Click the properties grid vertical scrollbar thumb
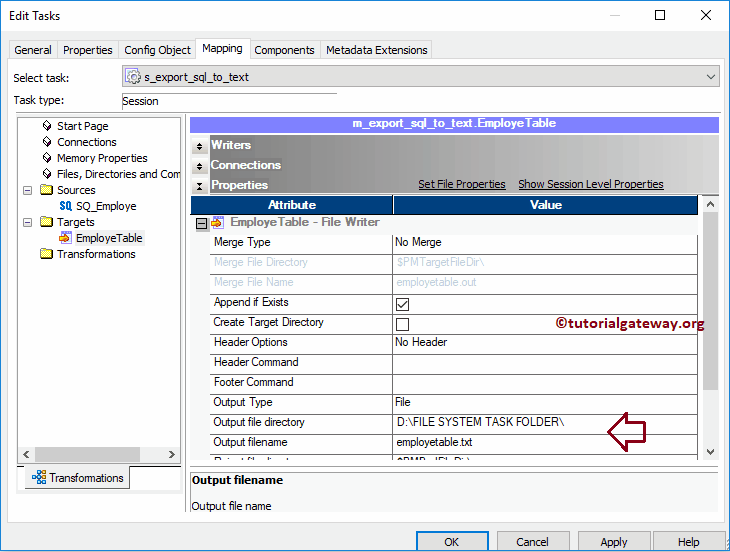Viewport: 730px width, 552px height. (x=710, y=301)
